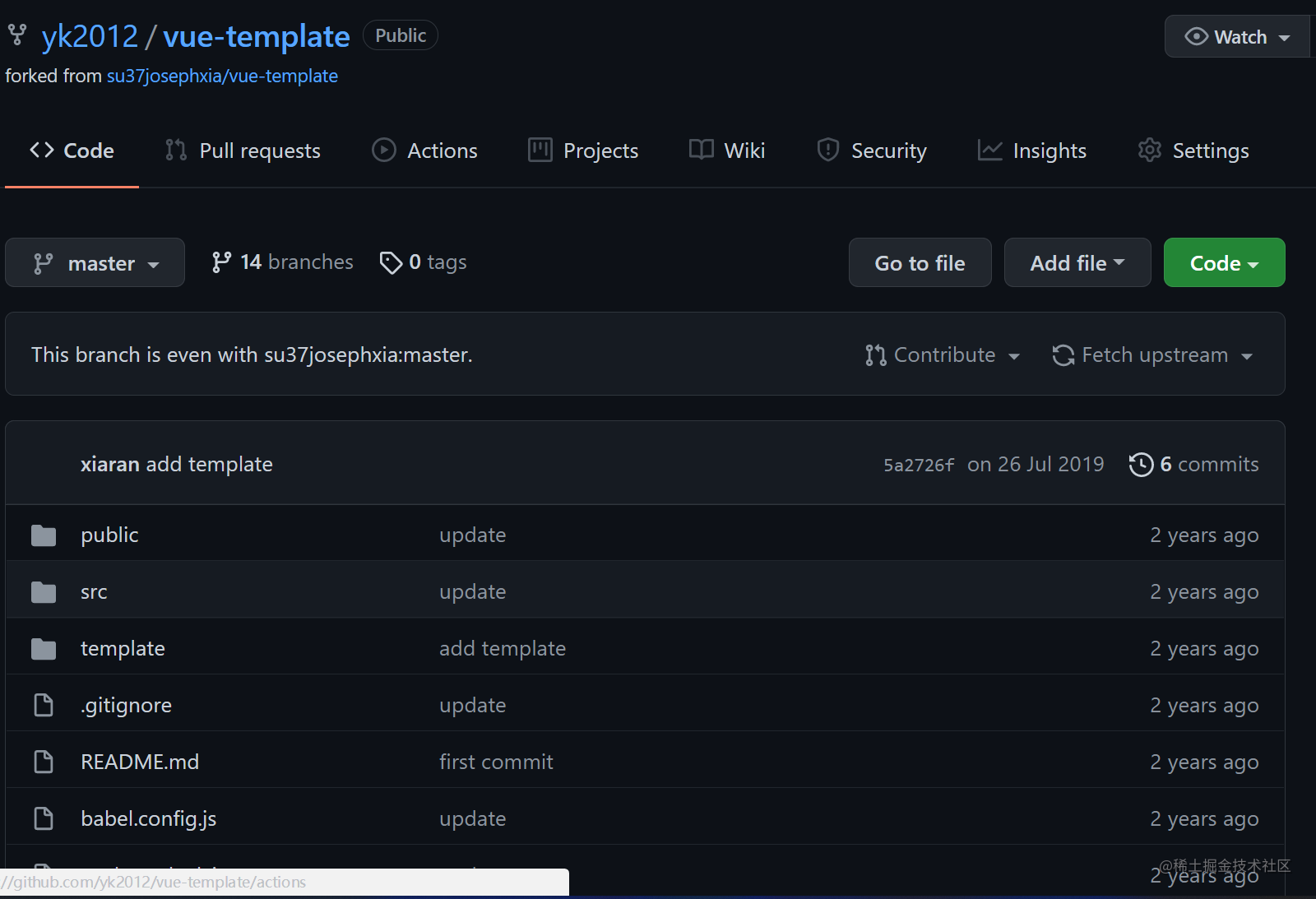The height and width of the screenshot is (899, 1316).
Task: Switch to the Actions tab
Action: 424,151
